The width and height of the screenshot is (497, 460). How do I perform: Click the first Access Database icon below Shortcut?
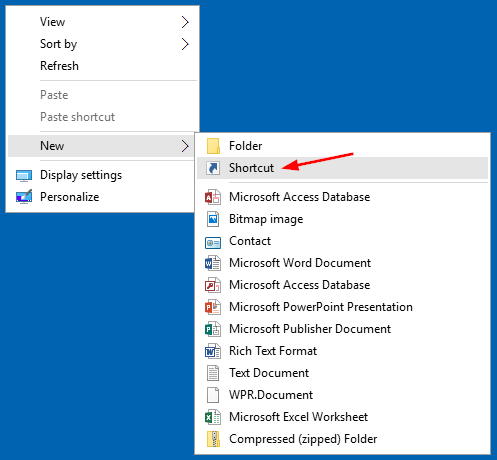point(213,197)
